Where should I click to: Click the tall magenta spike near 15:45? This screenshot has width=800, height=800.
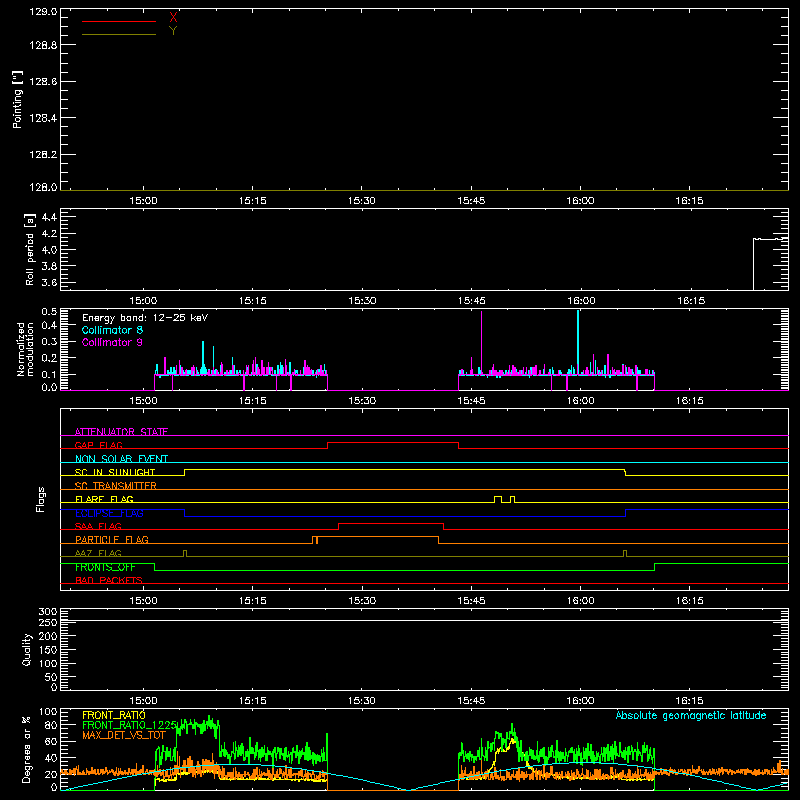[482, 342]
